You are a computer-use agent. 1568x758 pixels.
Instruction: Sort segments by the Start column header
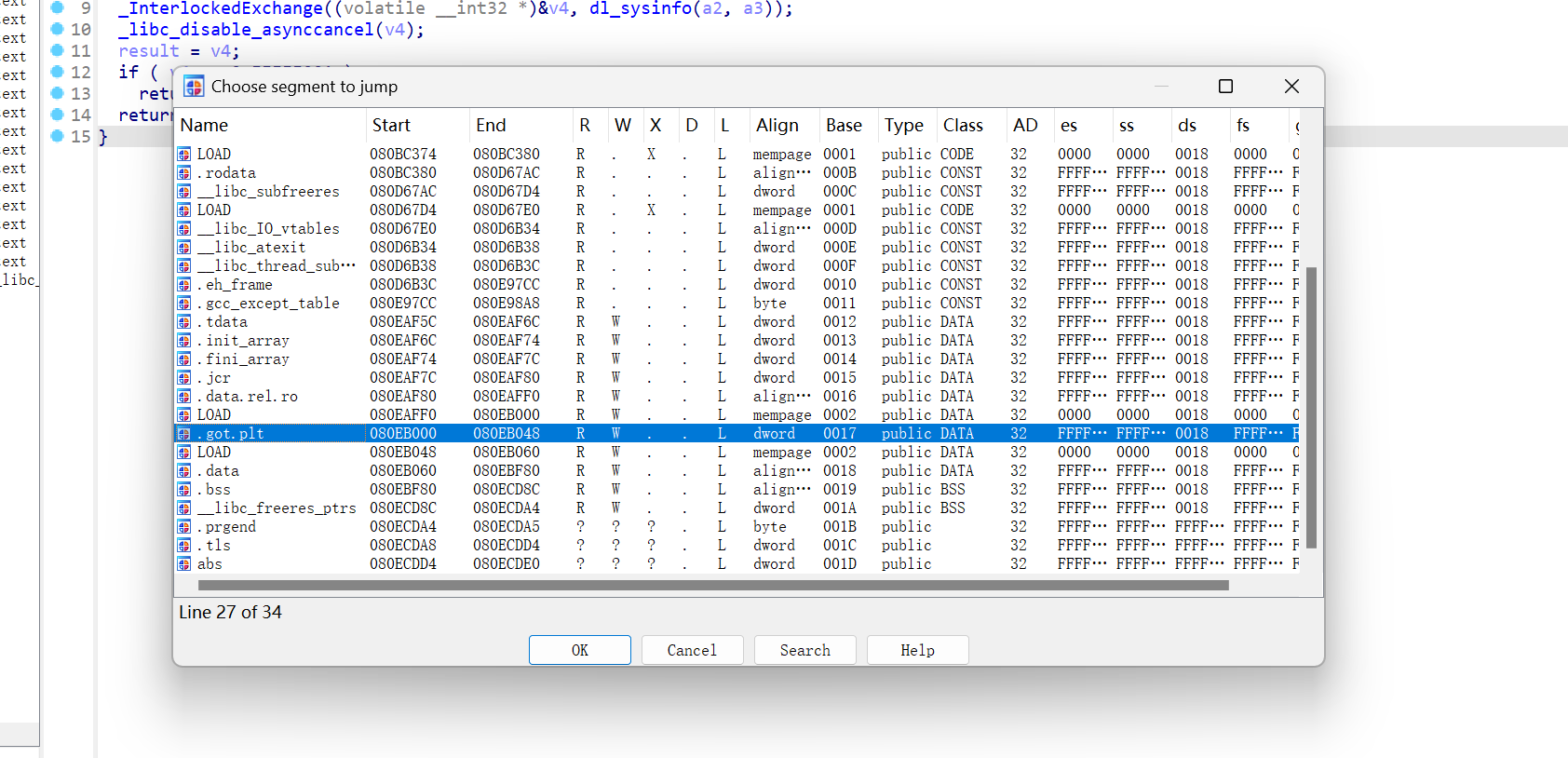click(x=418, y=125)
